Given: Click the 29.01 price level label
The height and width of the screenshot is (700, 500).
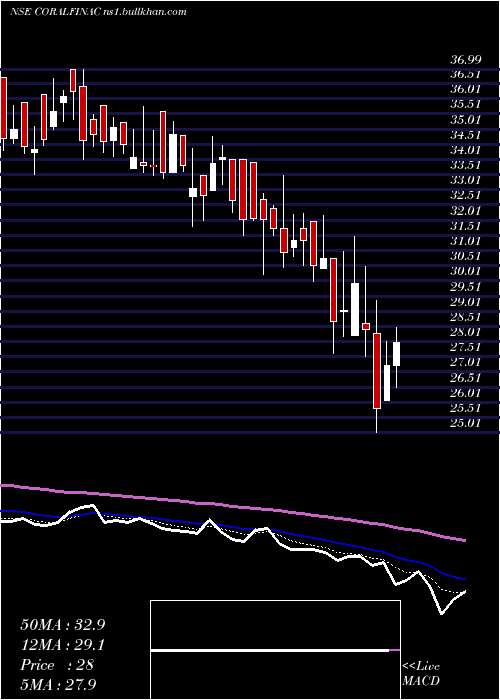Looking at the screenshot, I should (x=464, y=302).
